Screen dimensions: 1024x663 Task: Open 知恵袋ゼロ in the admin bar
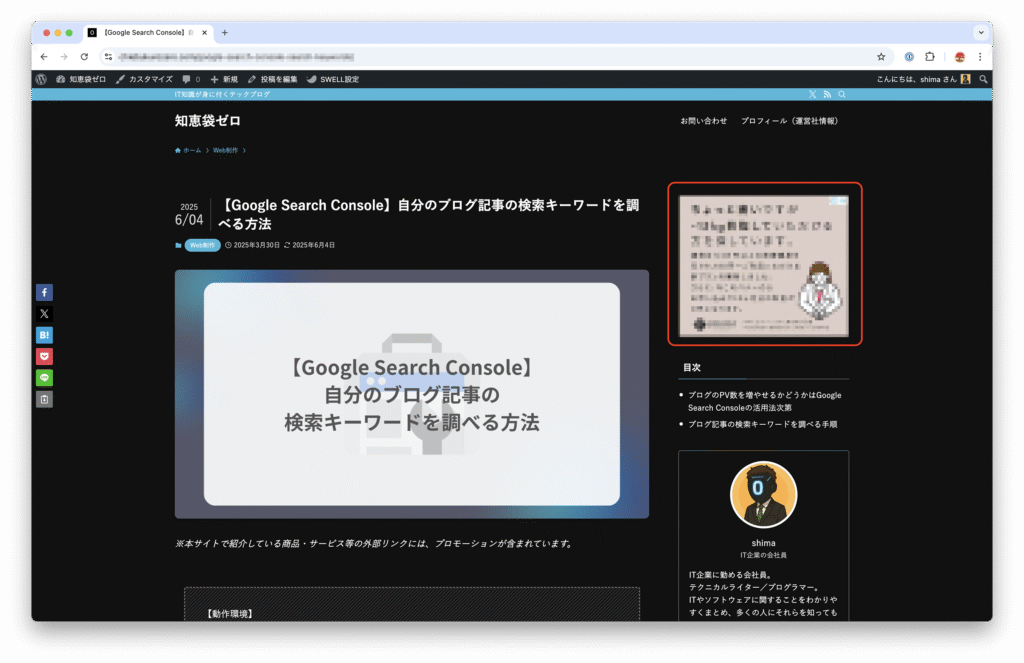pyautogui.click(x=81, y=79)
